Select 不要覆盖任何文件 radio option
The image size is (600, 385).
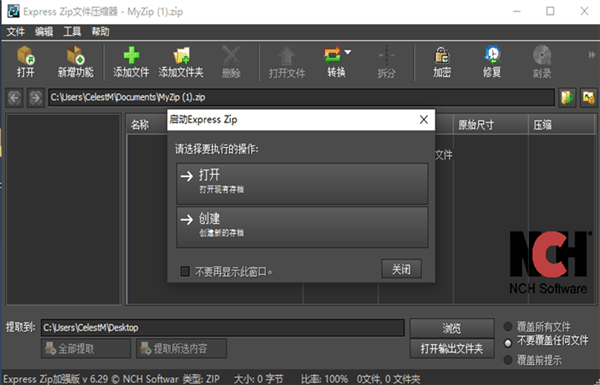point(508,343)
